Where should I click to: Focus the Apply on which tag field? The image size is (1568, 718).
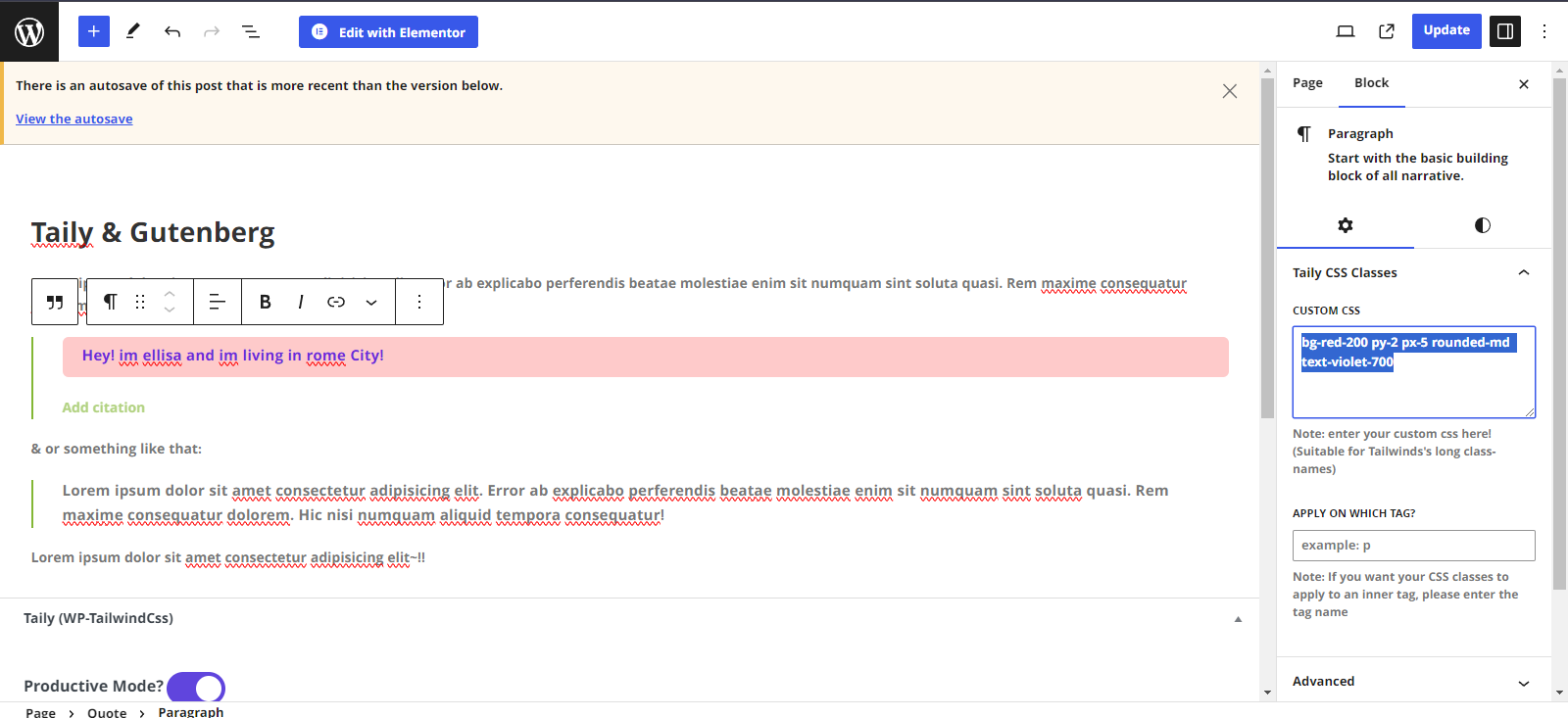pyautogui.click(x=1414, y=546)
